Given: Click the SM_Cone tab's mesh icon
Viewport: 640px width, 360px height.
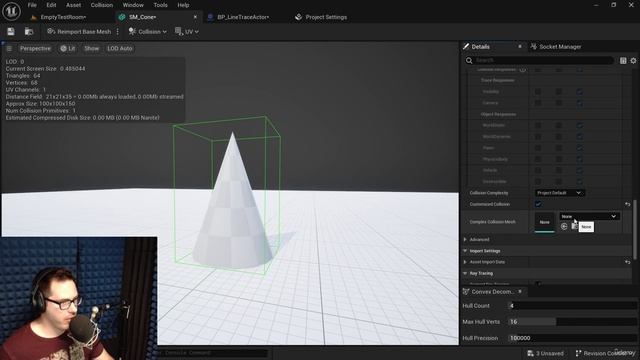Looking at the screenshot, I should point(122,17).
